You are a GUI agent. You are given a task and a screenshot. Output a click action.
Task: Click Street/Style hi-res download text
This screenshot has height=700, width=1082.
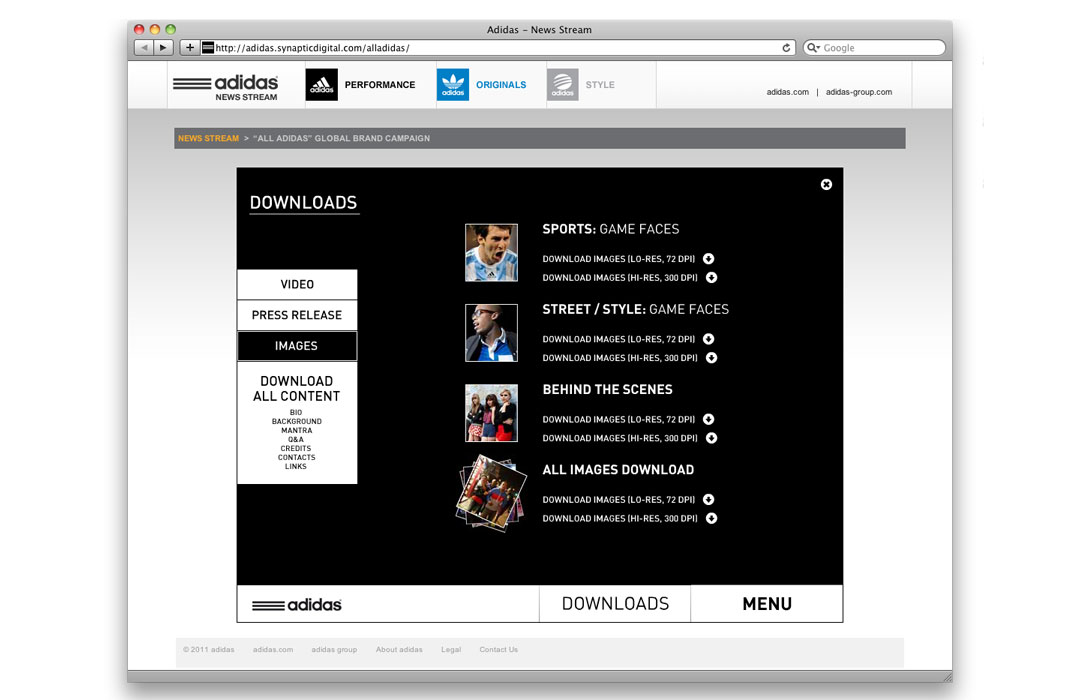[x=620, y=358]
